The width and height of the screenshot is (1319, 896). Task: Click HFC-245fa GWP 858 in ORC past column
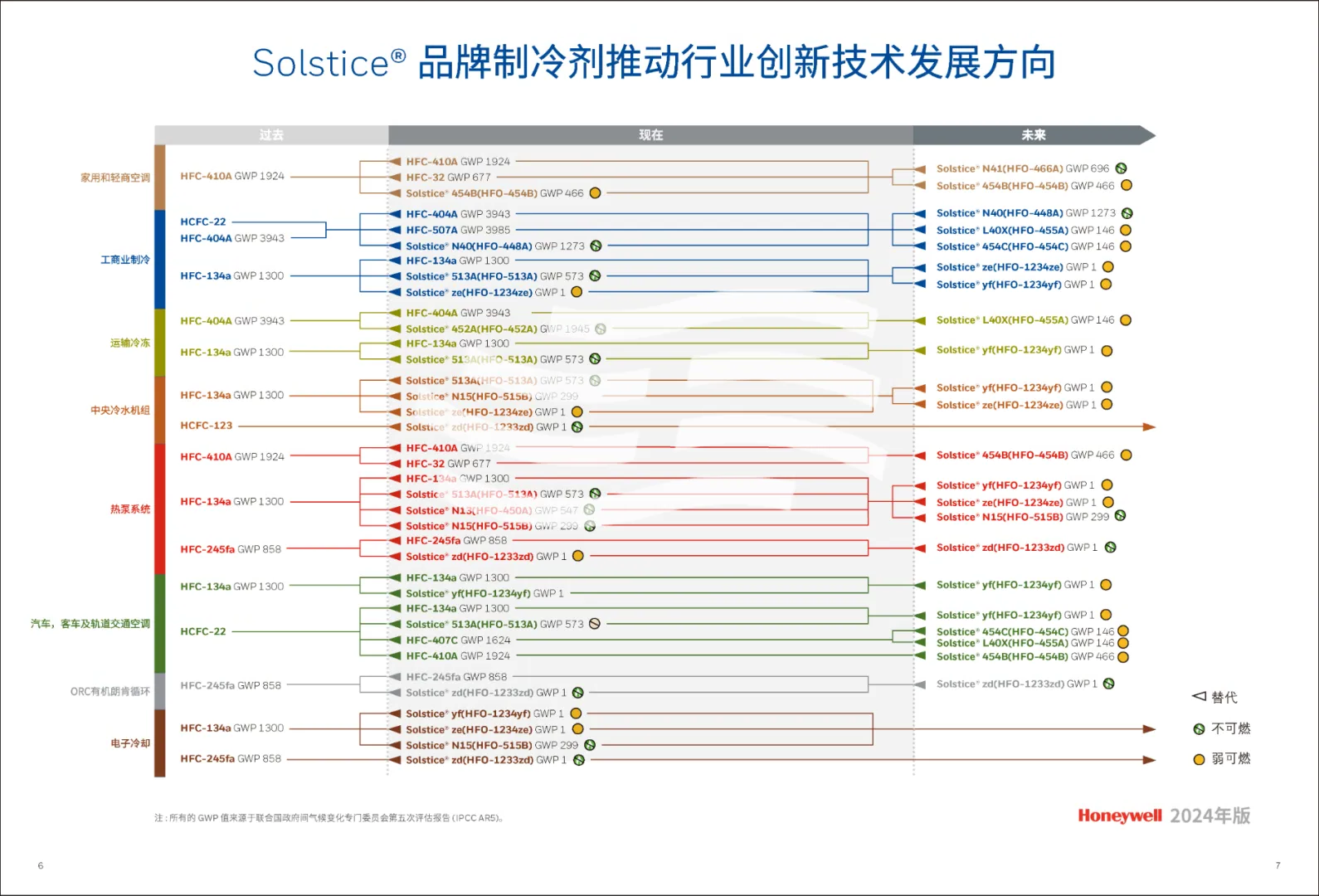[231, 685]
